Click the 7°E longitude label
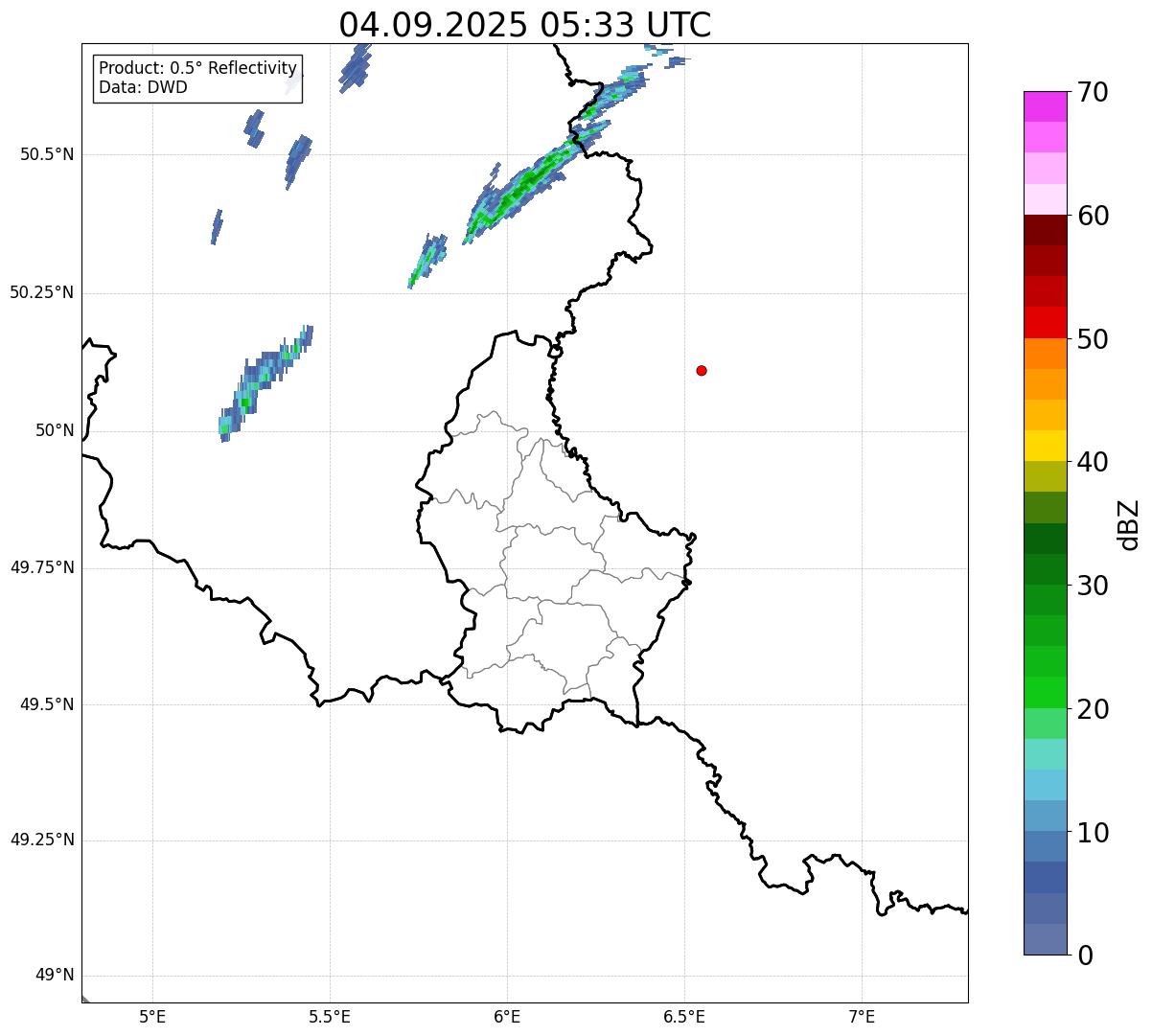 pos(862,1016)
